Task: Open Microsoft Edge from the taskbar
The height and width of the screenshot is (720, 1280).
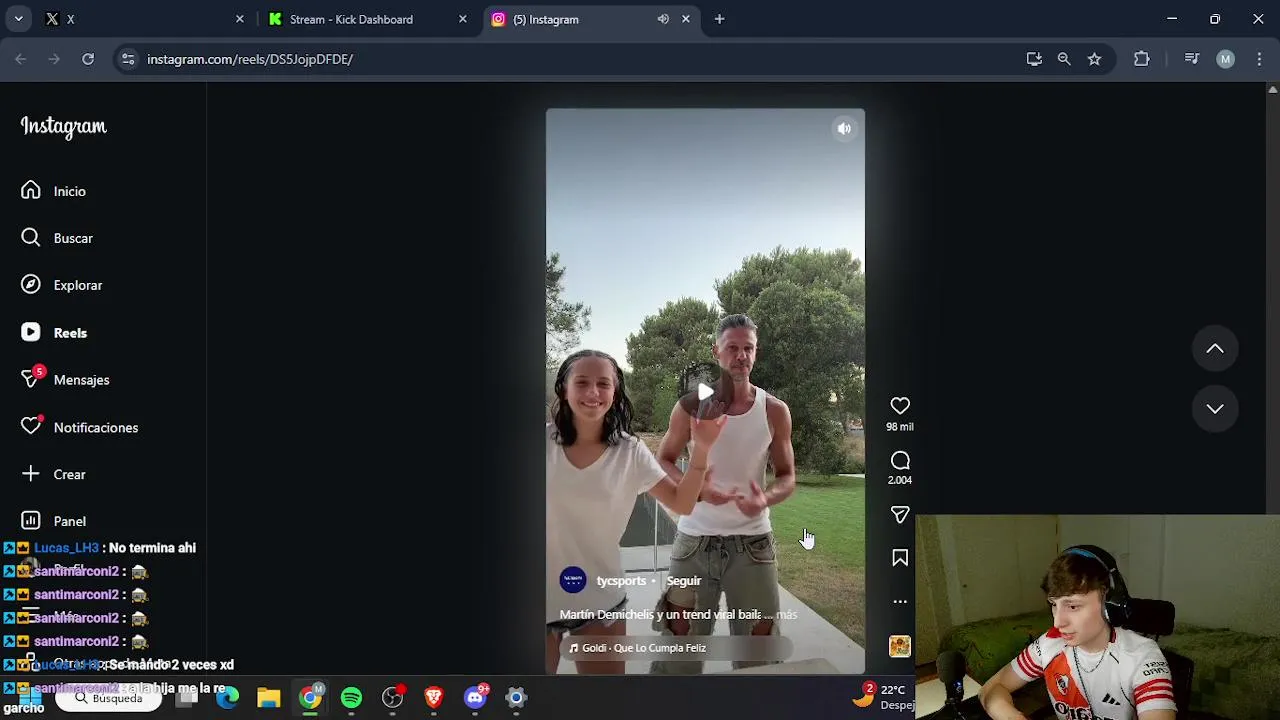Action: point(228,698)
